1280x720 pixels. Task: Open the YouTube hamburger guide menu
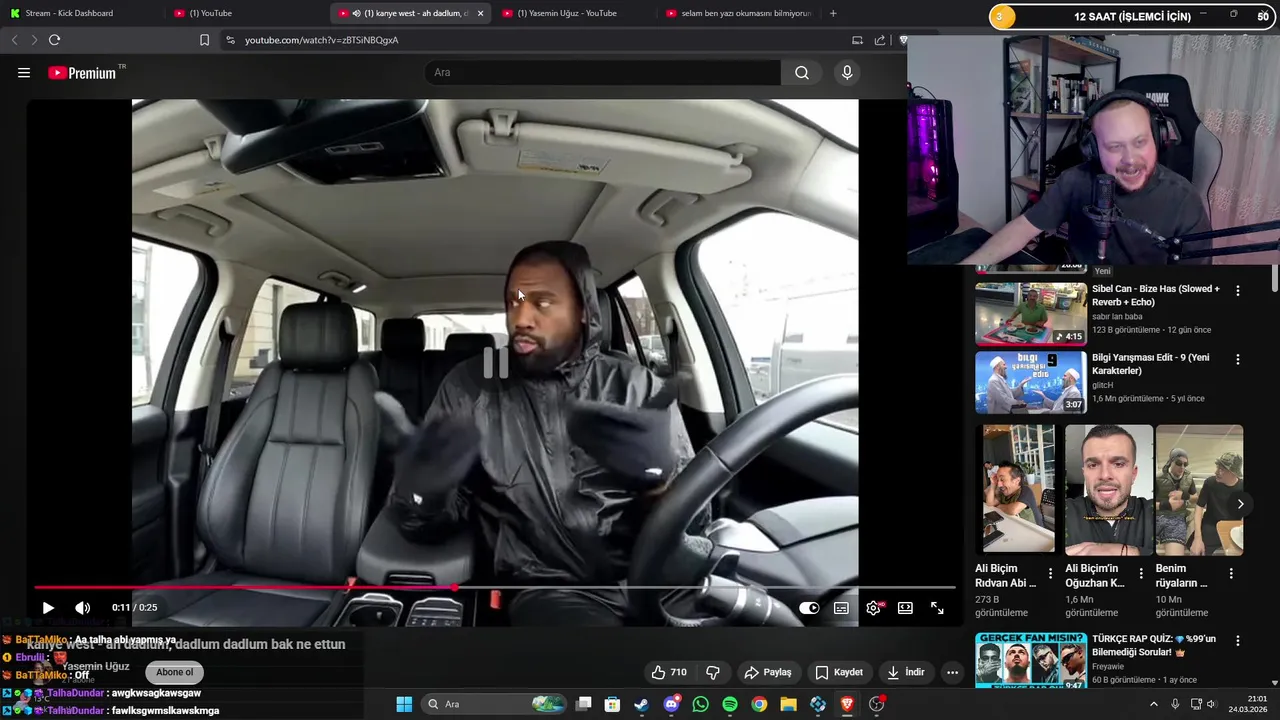point(24,73)
